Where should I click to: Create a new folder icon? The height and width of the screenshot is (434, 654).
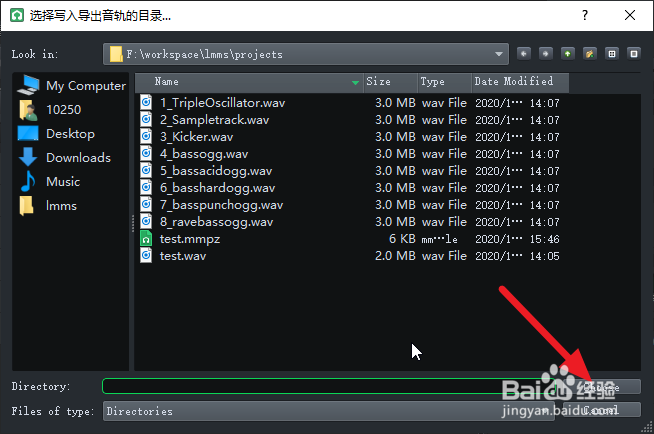click(590, 54)
